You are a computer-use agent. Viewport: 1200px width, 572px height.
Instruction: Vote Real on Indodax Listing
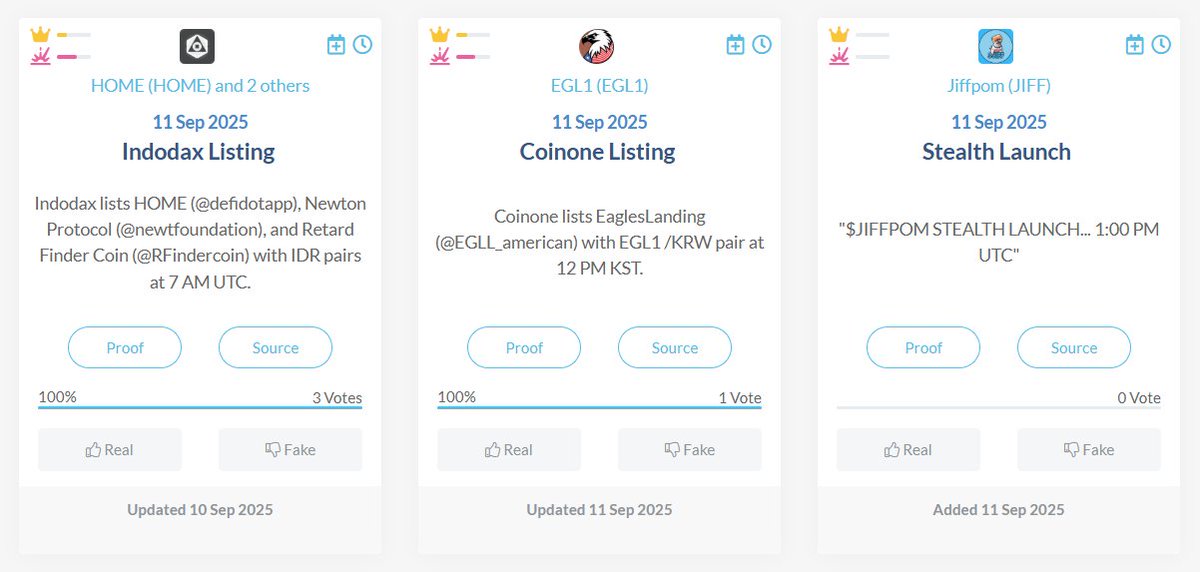click(x=110, y=450)
